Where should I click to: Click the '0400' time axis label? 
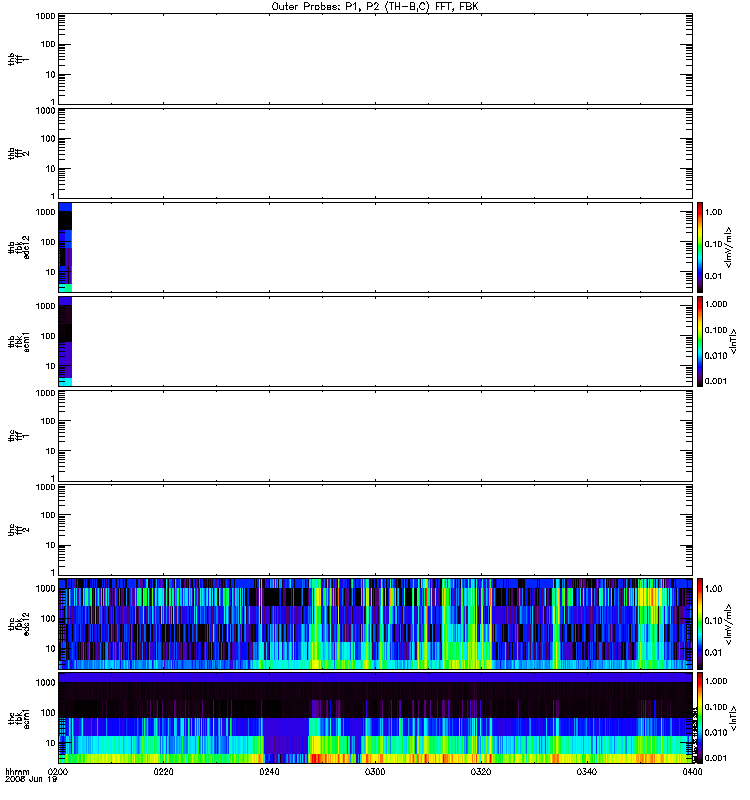coord(692,772)
